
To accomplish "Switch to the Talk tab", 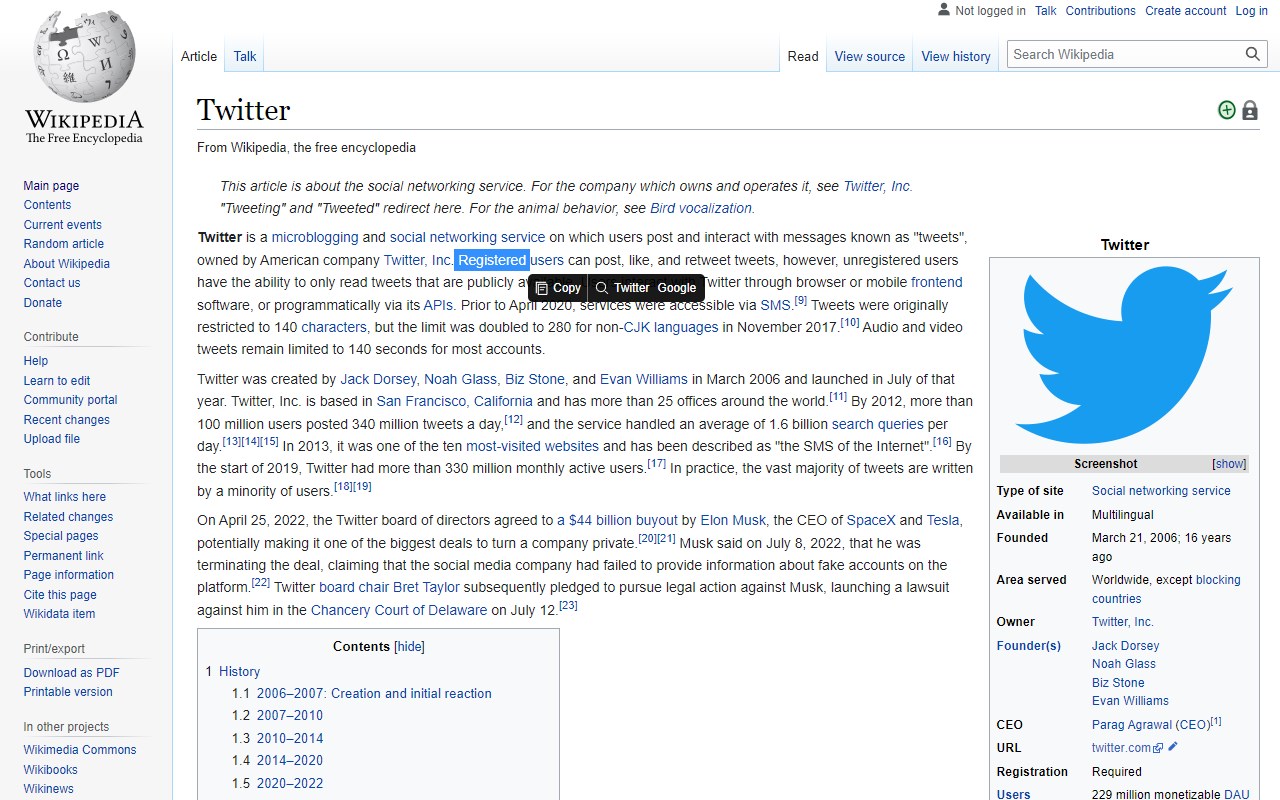I will (x=245, y=56).
